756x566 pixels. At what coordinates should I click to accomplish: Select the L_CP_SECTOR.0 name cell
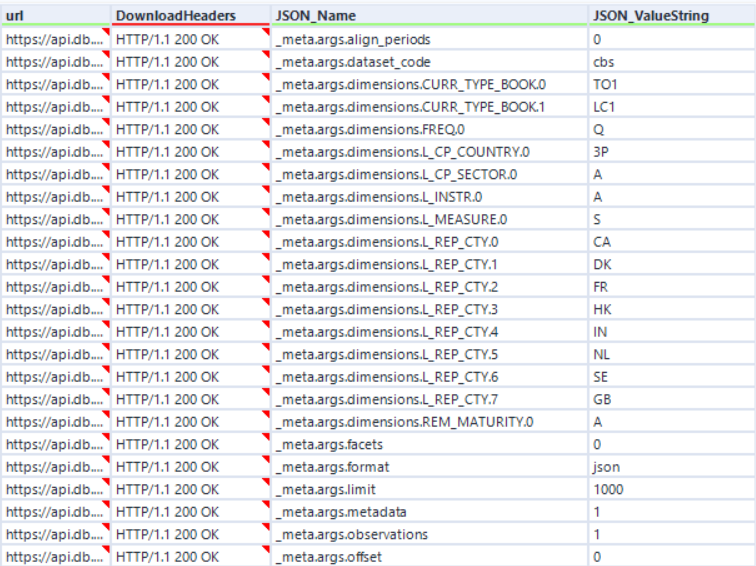coord(429,174)
